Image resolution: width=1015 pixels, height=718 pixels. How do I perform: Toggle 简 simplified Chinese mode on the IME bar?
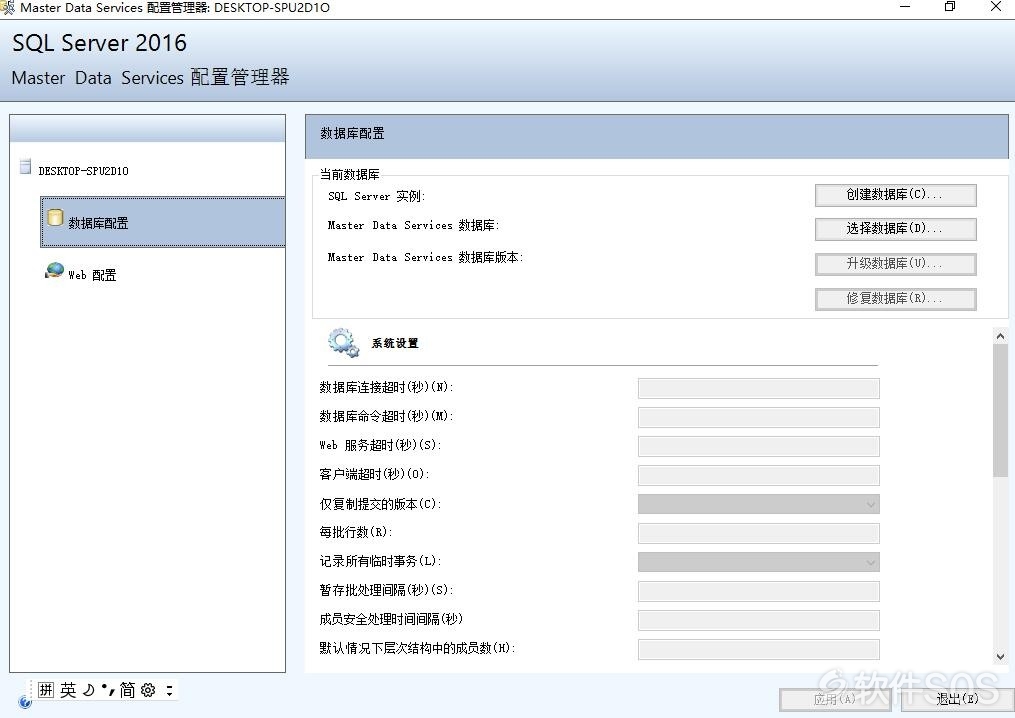pos(128,690)
